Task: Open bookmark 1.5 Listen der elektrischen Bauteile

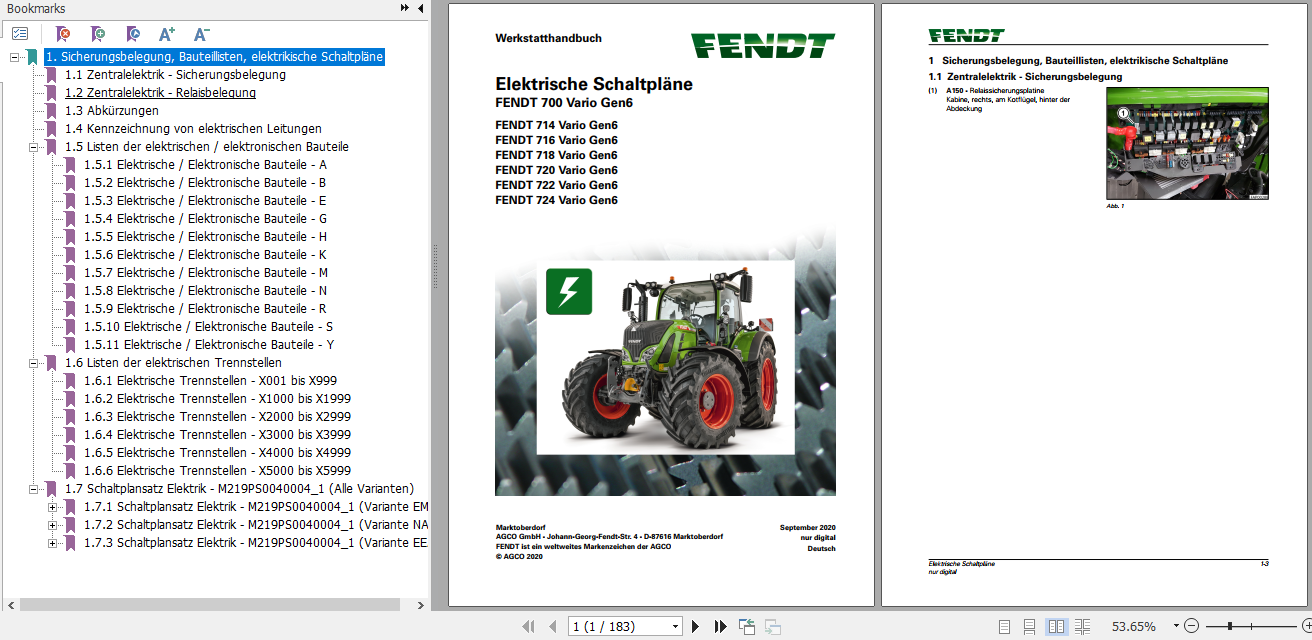Action: [206, 147]
